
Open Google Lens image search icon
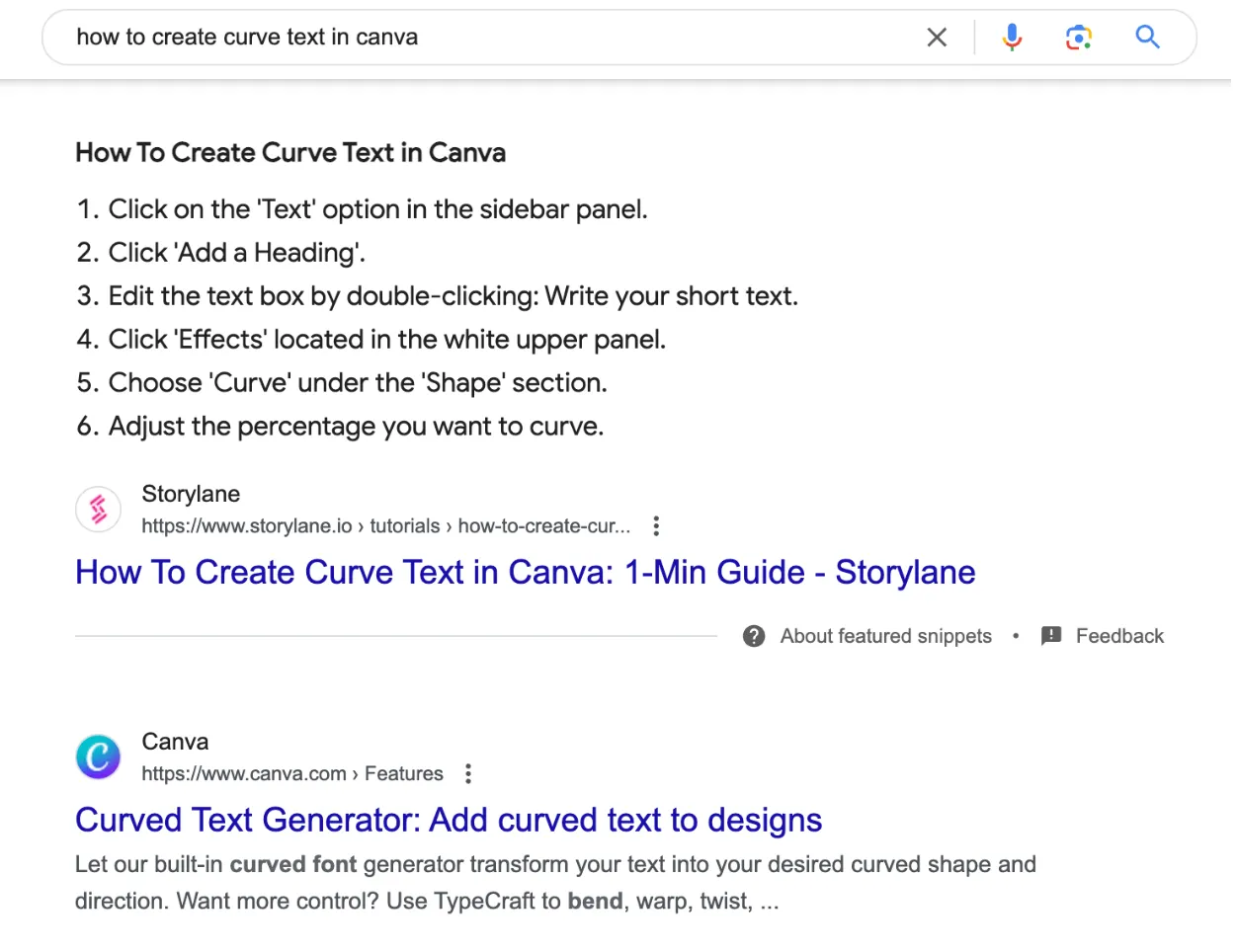1079,38
